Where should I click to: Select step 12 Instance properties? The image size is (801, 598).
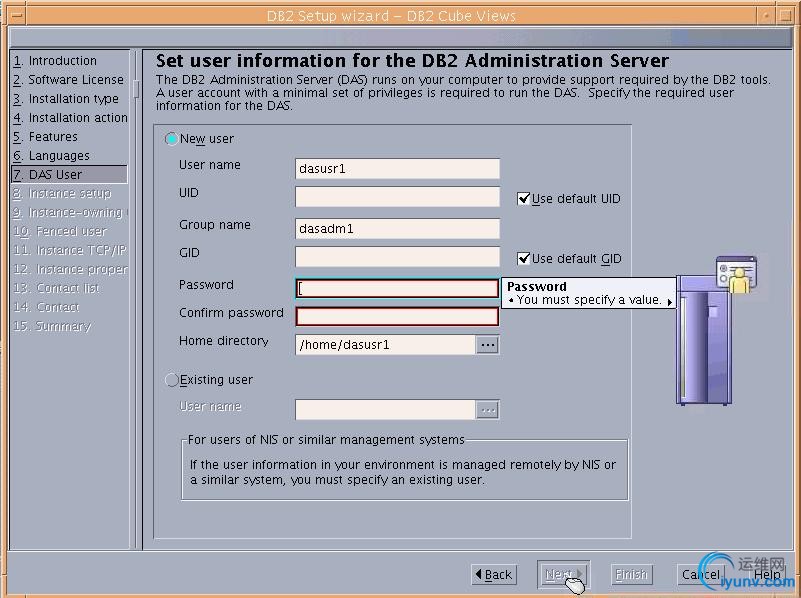pos(70,269)
